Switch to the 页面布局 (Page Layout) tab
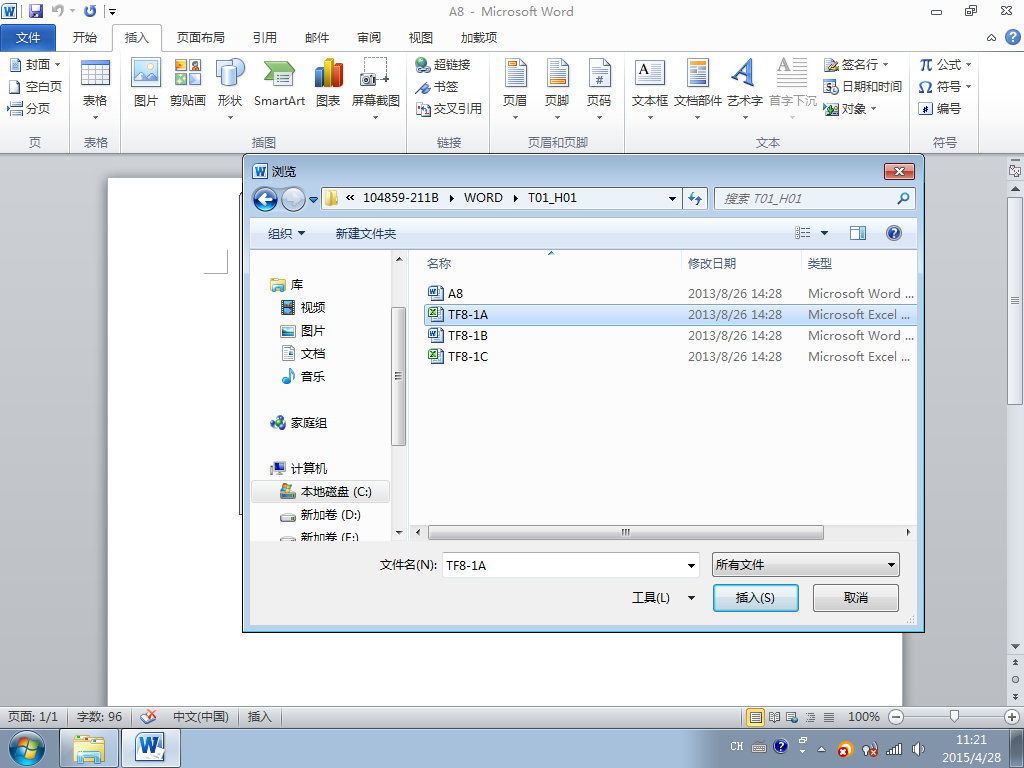The image size is (1024, 768). (200, 38)
